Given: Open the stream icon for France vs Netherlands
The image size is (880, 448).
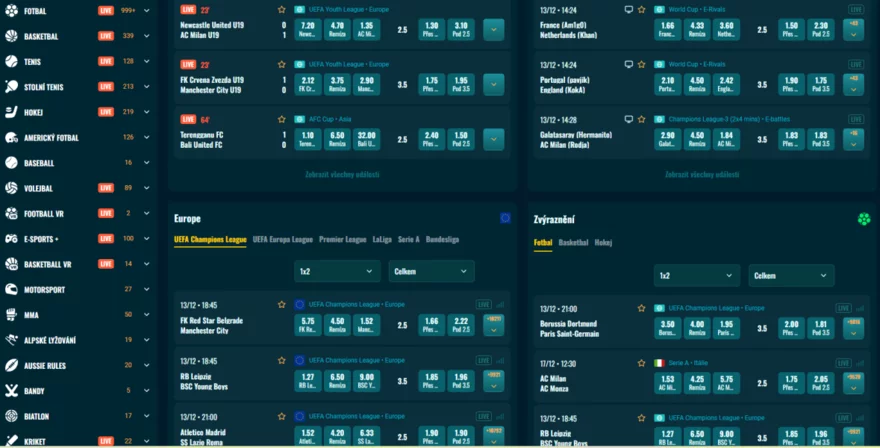Looking at the screenshot, I should (x=628, y=8).
